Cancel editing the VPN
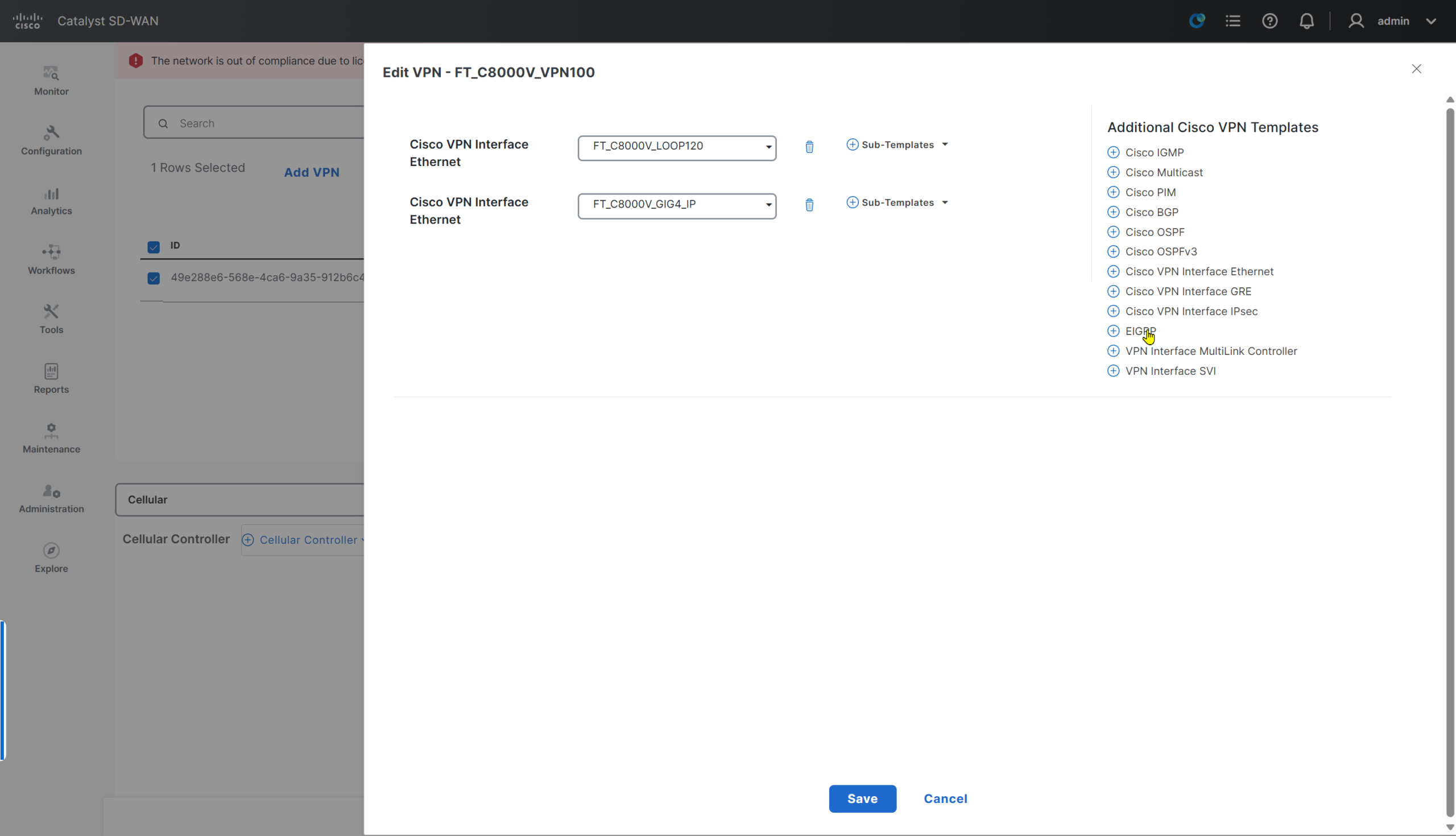The height and width of the screenshot is (836, 1456). click(x=945, y=798)
